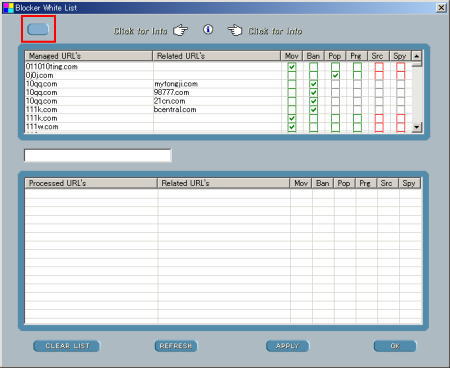
Task: Click related URL 21cn.com
Action: pyautogui.click(x=169, y=101)
